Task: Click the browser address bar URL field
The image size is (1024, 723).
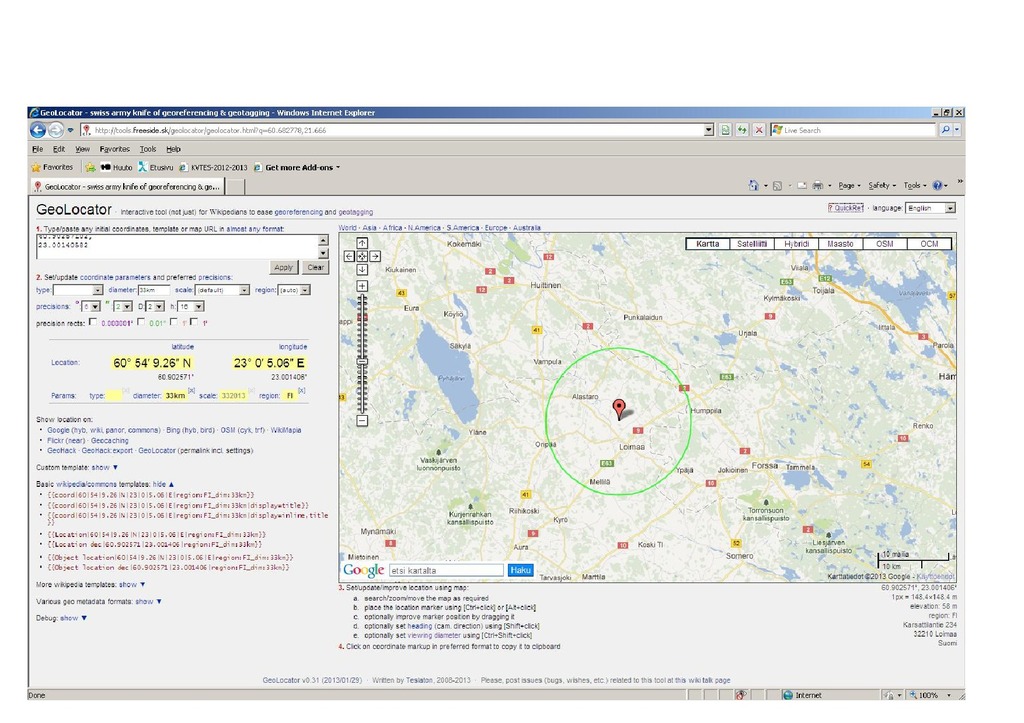Action: click(x=397, y=130)
